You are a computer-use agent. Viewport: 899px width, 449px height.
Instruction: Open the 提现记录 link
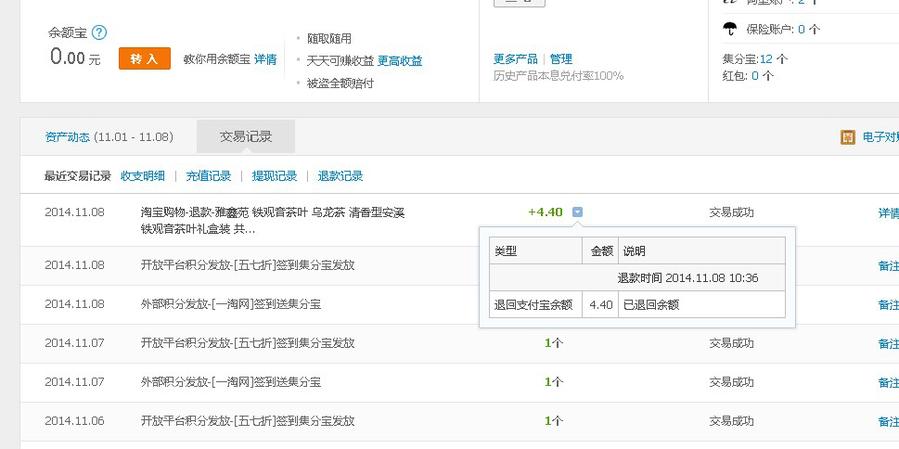[275, 176]
